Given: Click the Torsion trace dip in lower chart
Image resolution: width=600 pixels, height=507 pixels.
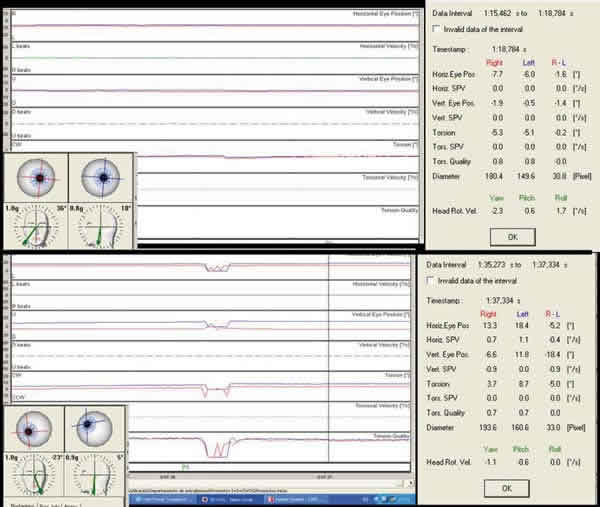Looking at the screenshot, I should (209, 392).
